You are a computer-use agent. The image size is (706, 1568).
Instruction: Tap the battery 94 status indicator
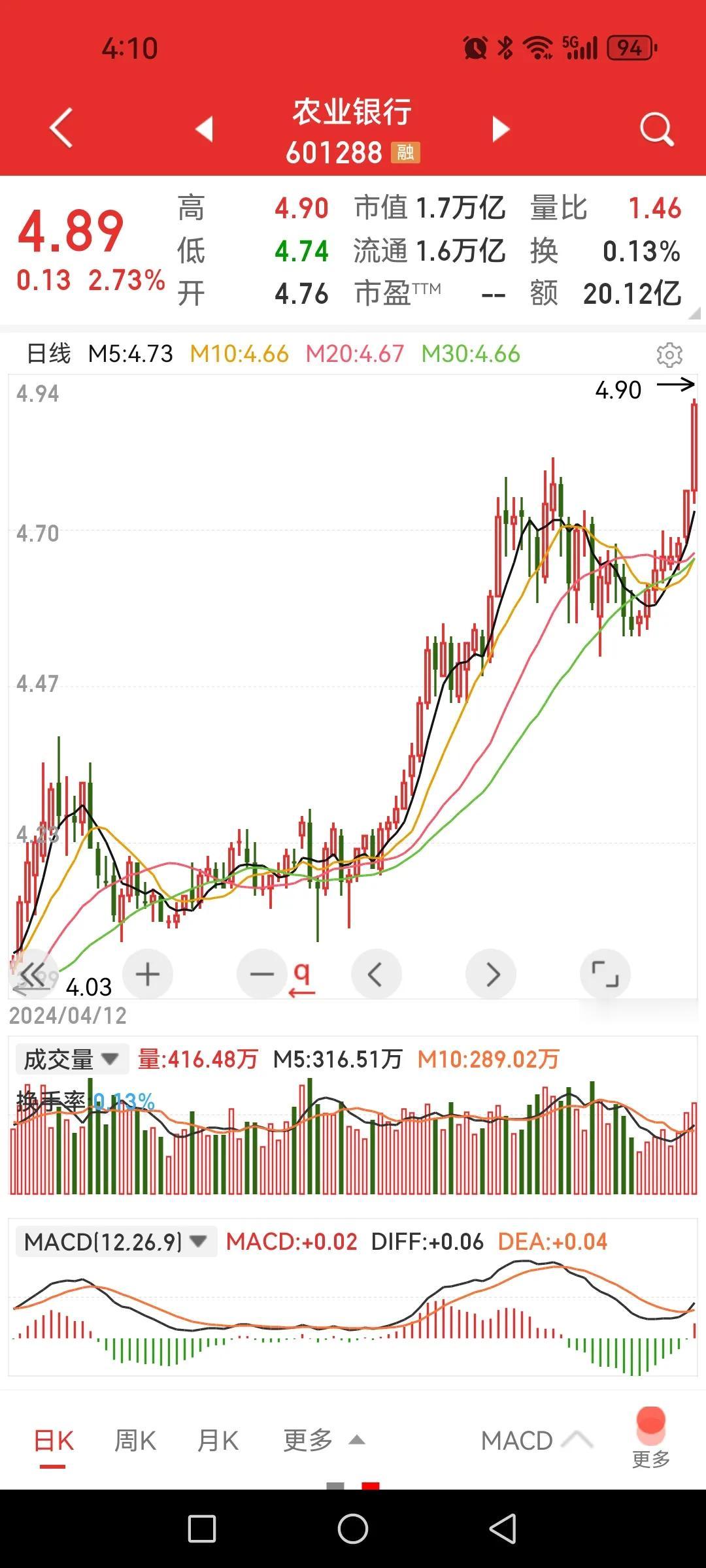(x=631, y=48)
